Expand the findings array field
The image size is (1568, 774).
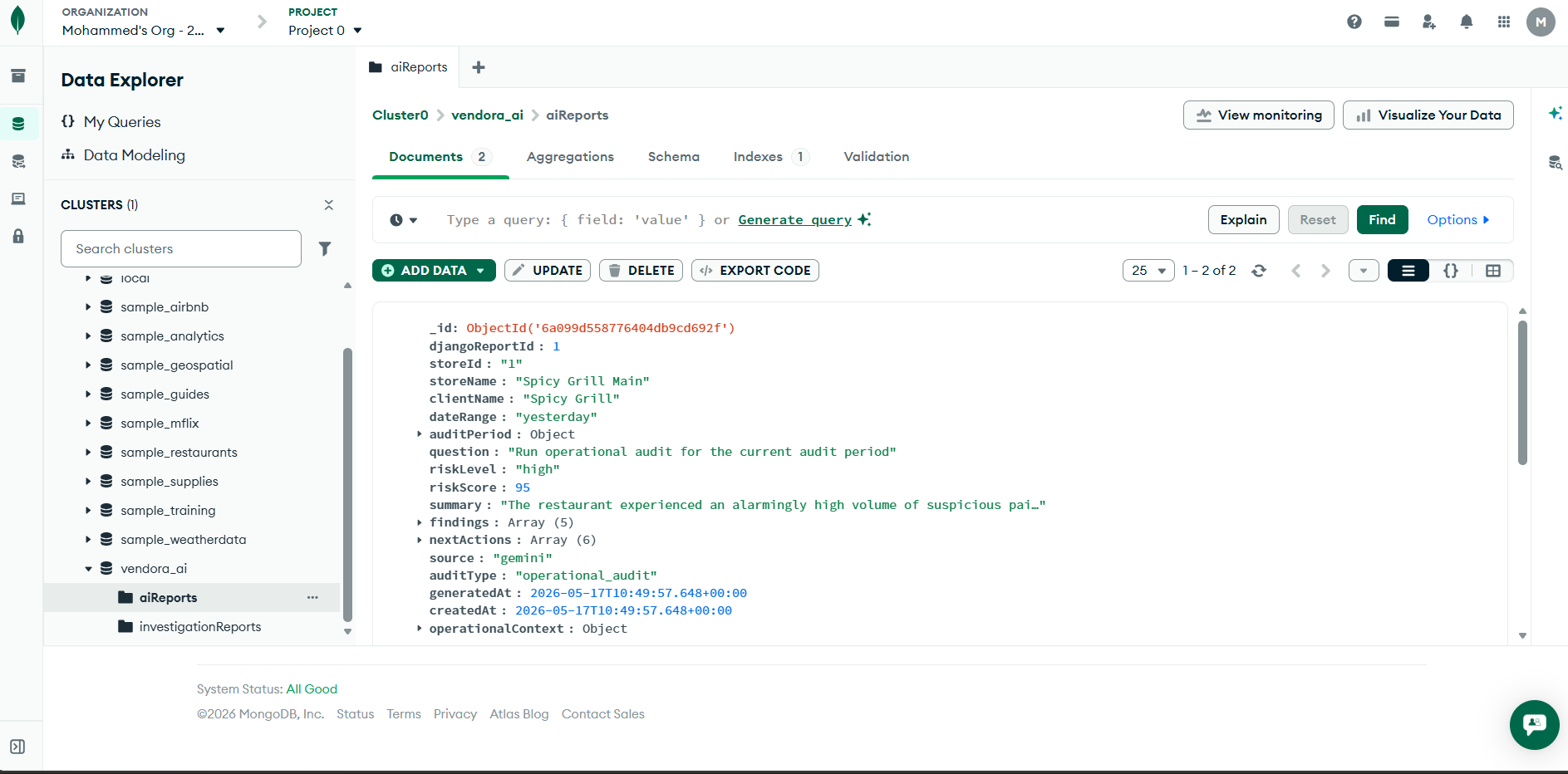coord(420,522)
